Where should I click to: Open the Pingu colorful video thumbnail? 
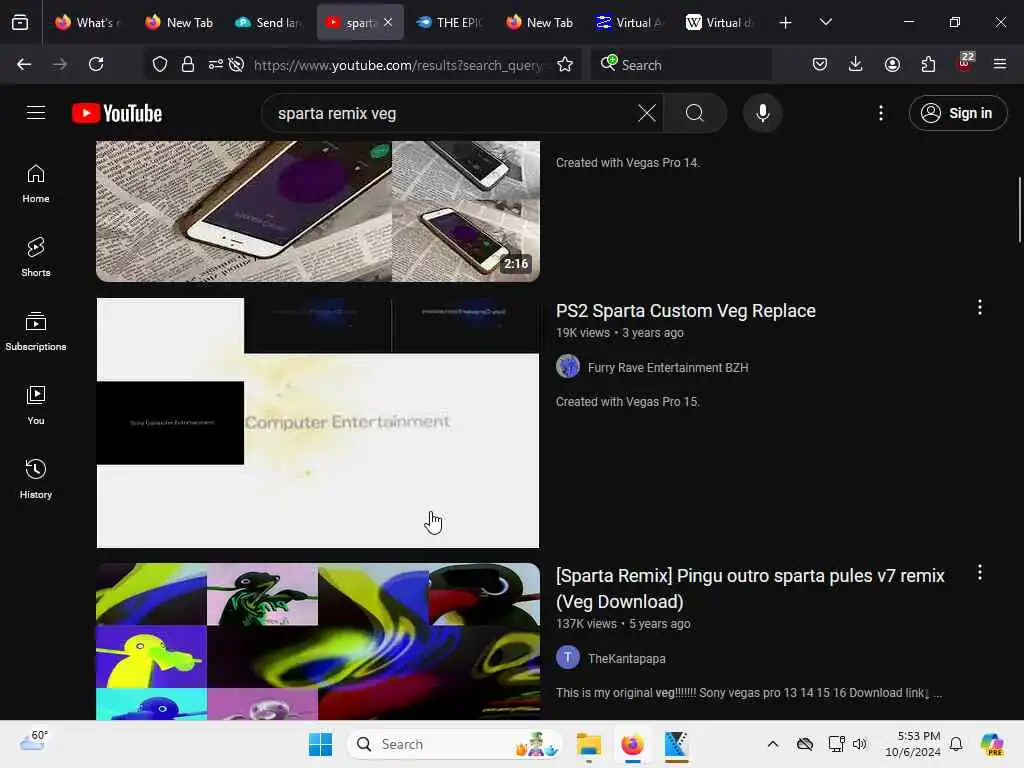pos(318,641)
